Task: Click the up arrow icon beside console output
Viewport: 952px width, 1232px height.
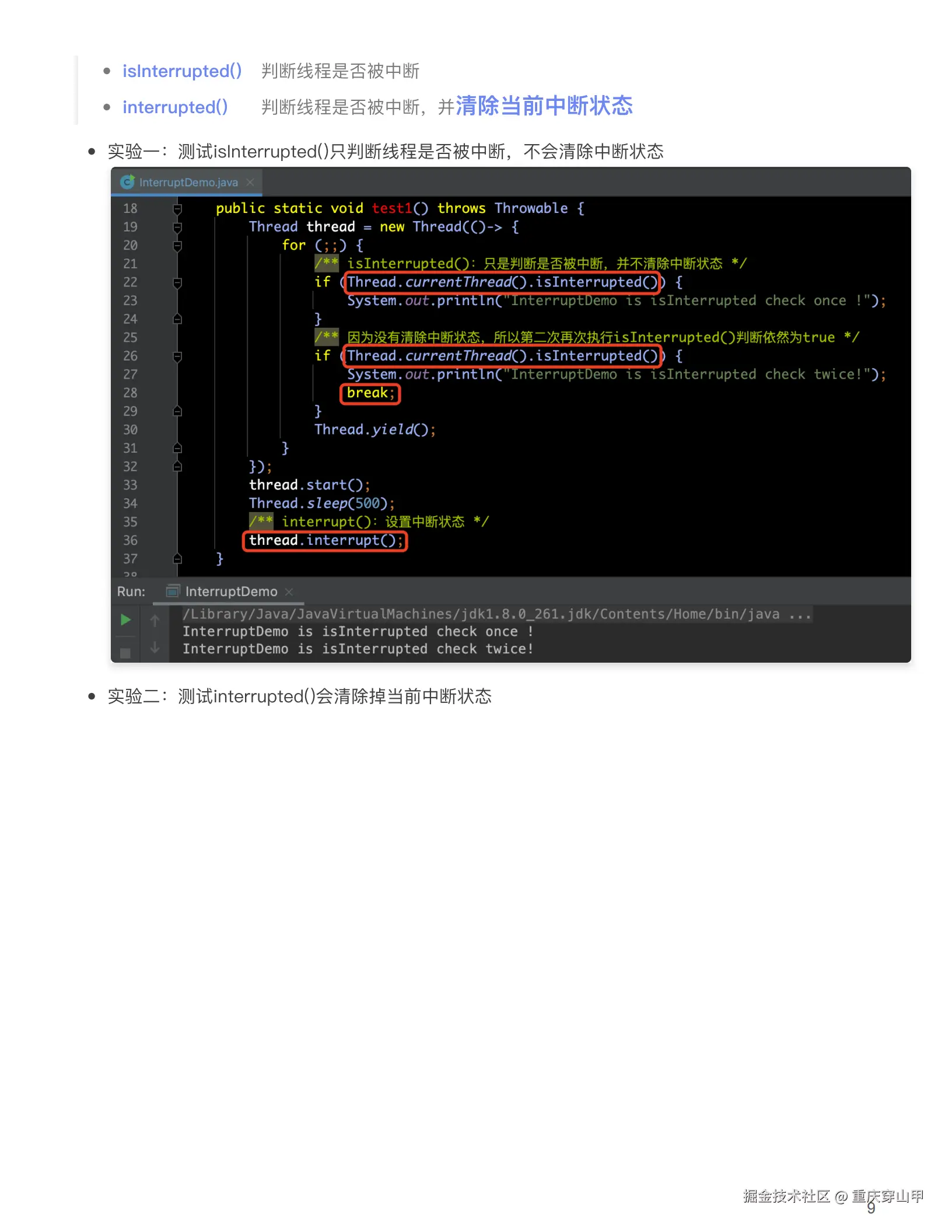Action: [x=155, y=620]
